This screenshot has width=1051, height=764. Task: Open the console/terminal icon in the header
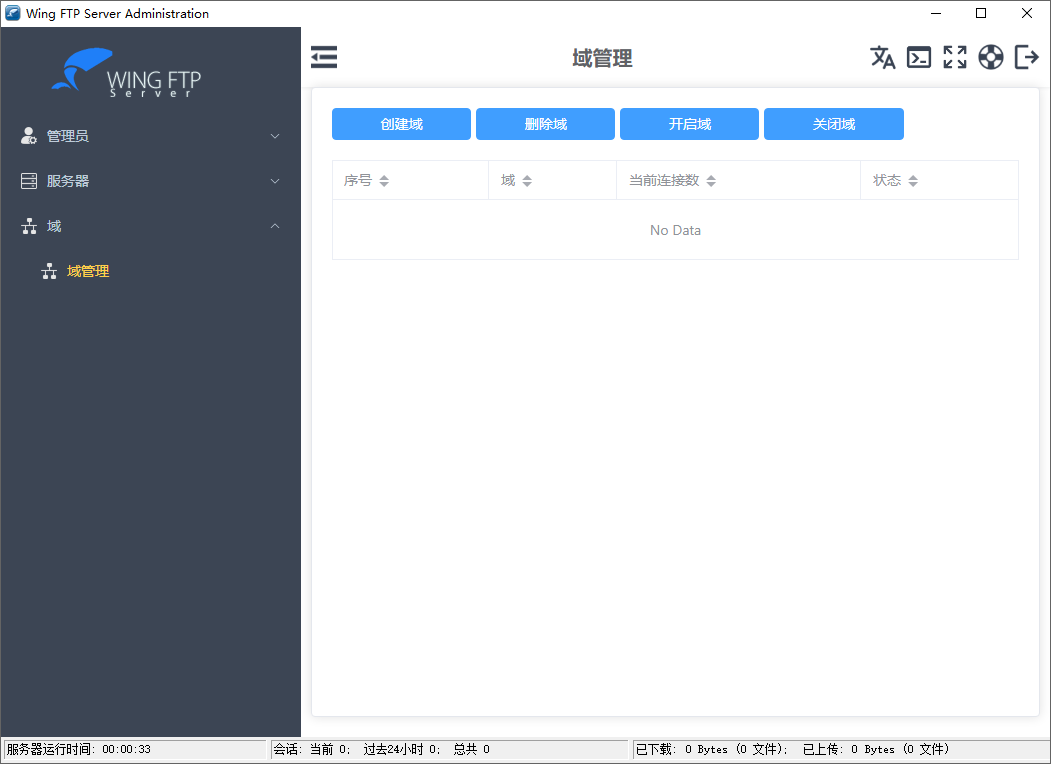919,57
